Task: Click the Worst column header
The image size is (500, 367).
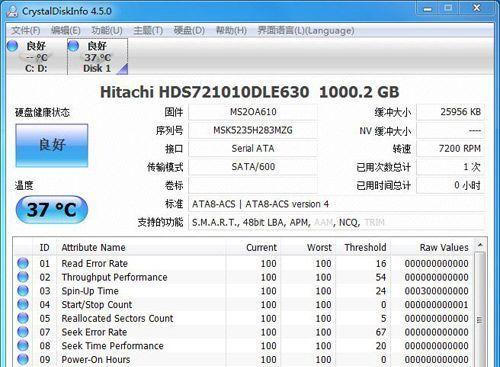Action: click(x=308, y=248)
